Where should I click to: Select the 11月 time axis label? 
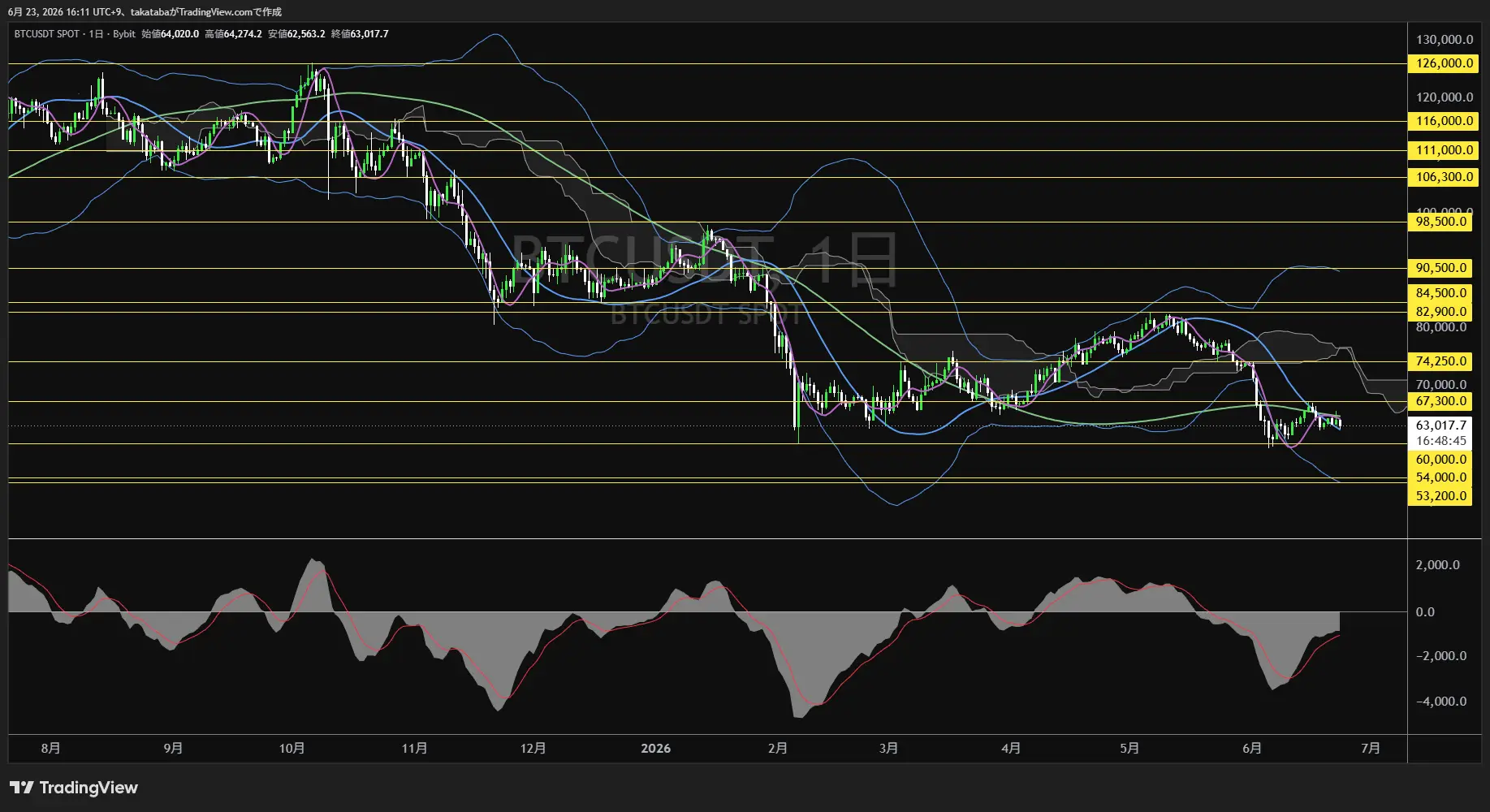click(414, 748)
